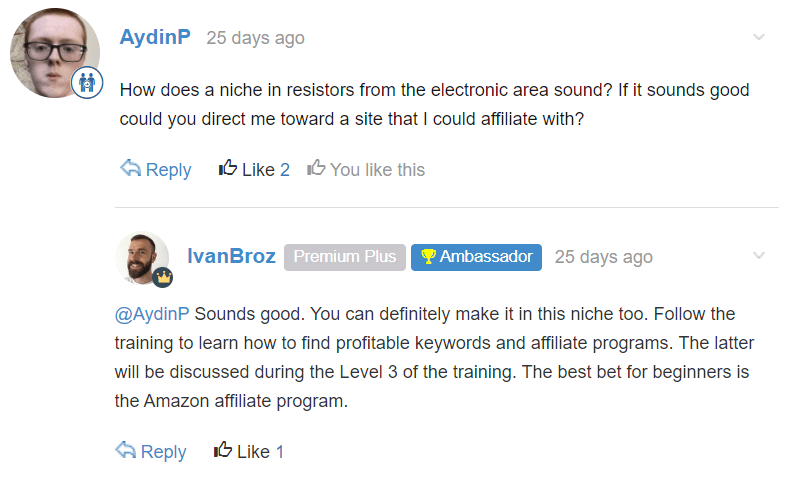Follow the @AydinP mention link

tap(152, 314)
